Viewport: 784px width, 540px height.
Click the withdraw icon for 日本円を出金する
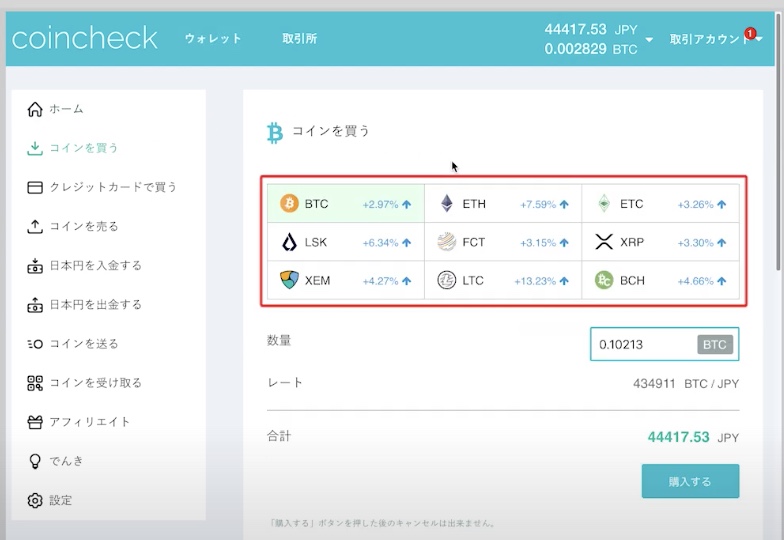pos(35,304)
